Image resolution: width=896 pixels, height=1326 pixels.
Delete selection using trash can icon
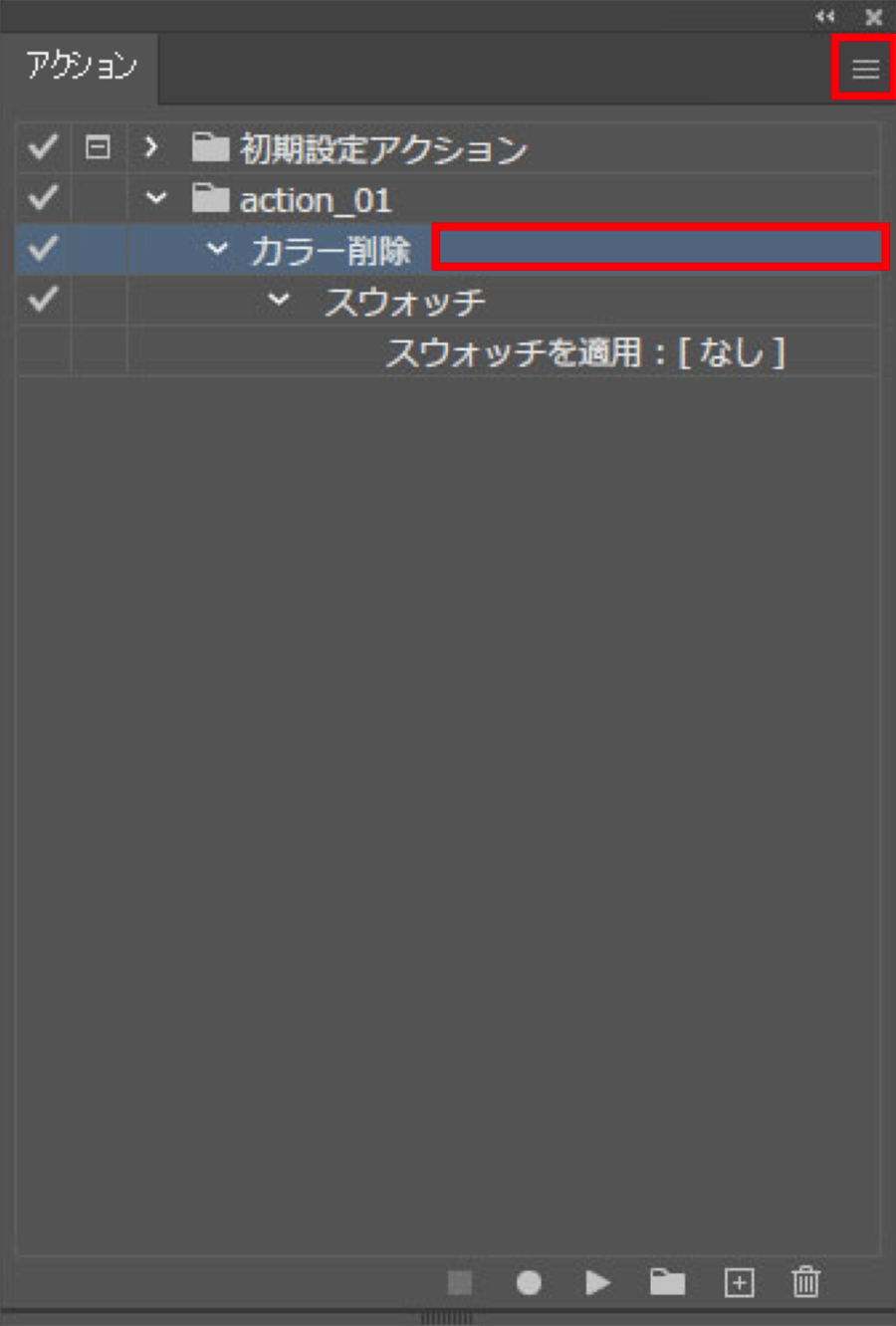click(805, 1281)
